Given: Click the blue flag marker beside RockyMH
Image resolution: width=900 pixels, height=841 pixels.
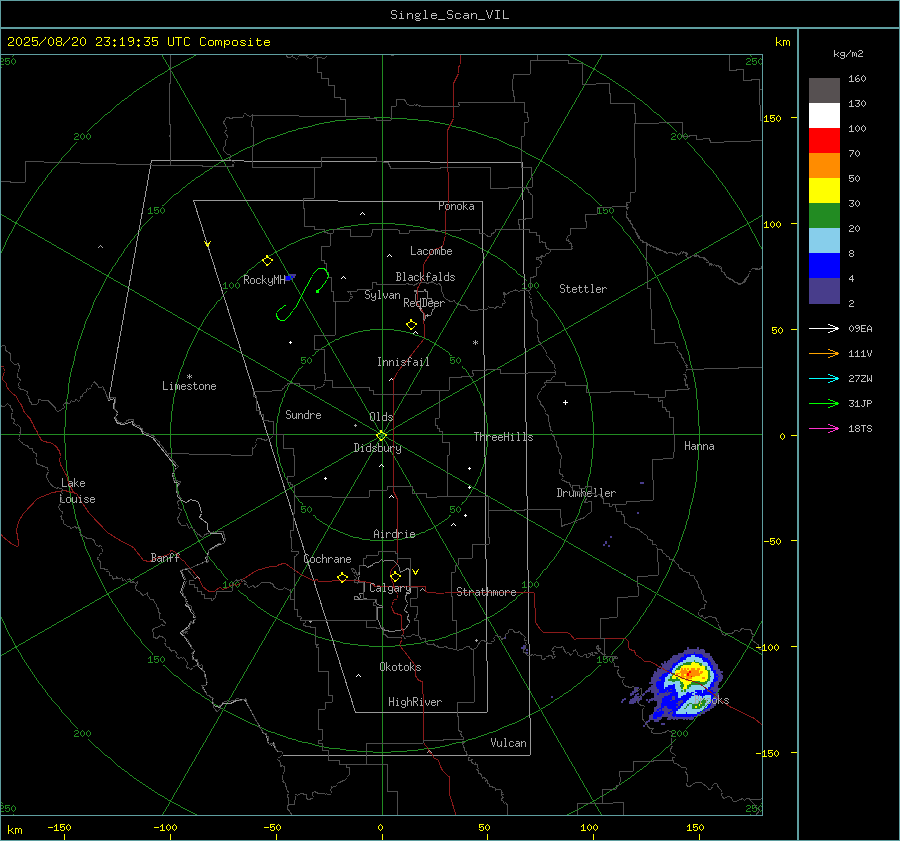Looking at the screenshot, I should (290, 278).
